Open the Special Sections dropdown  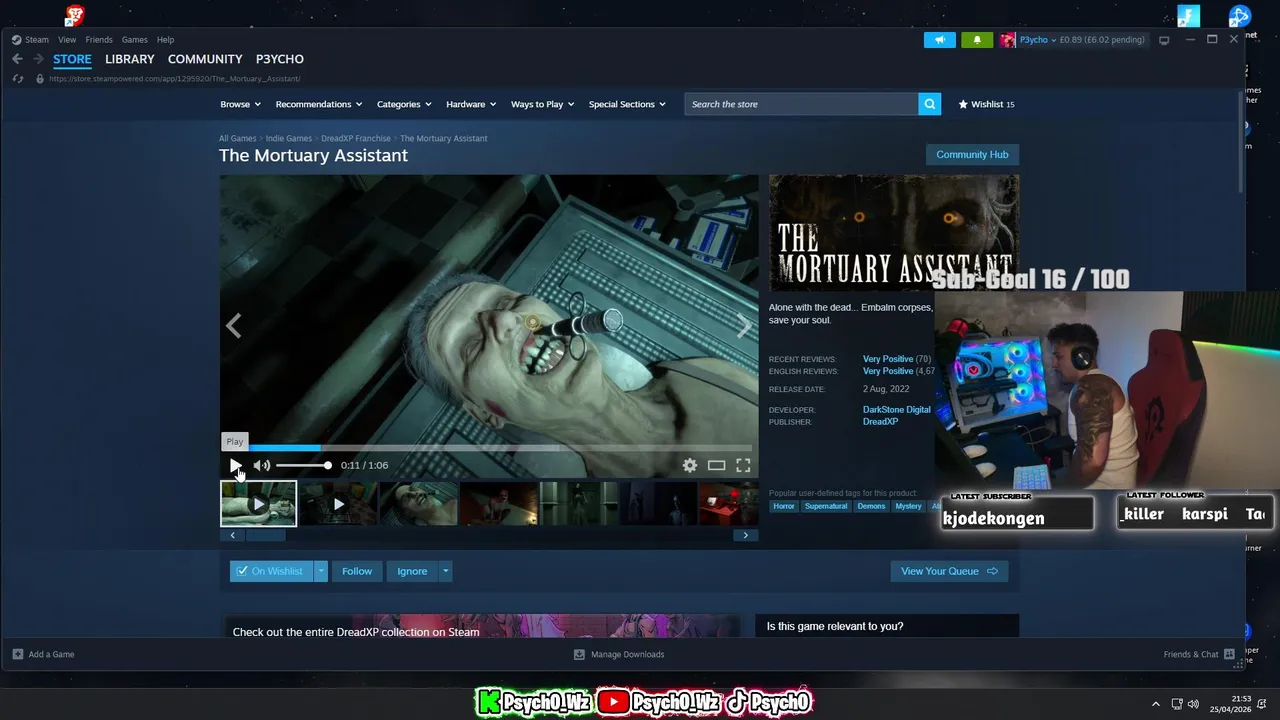627,104
